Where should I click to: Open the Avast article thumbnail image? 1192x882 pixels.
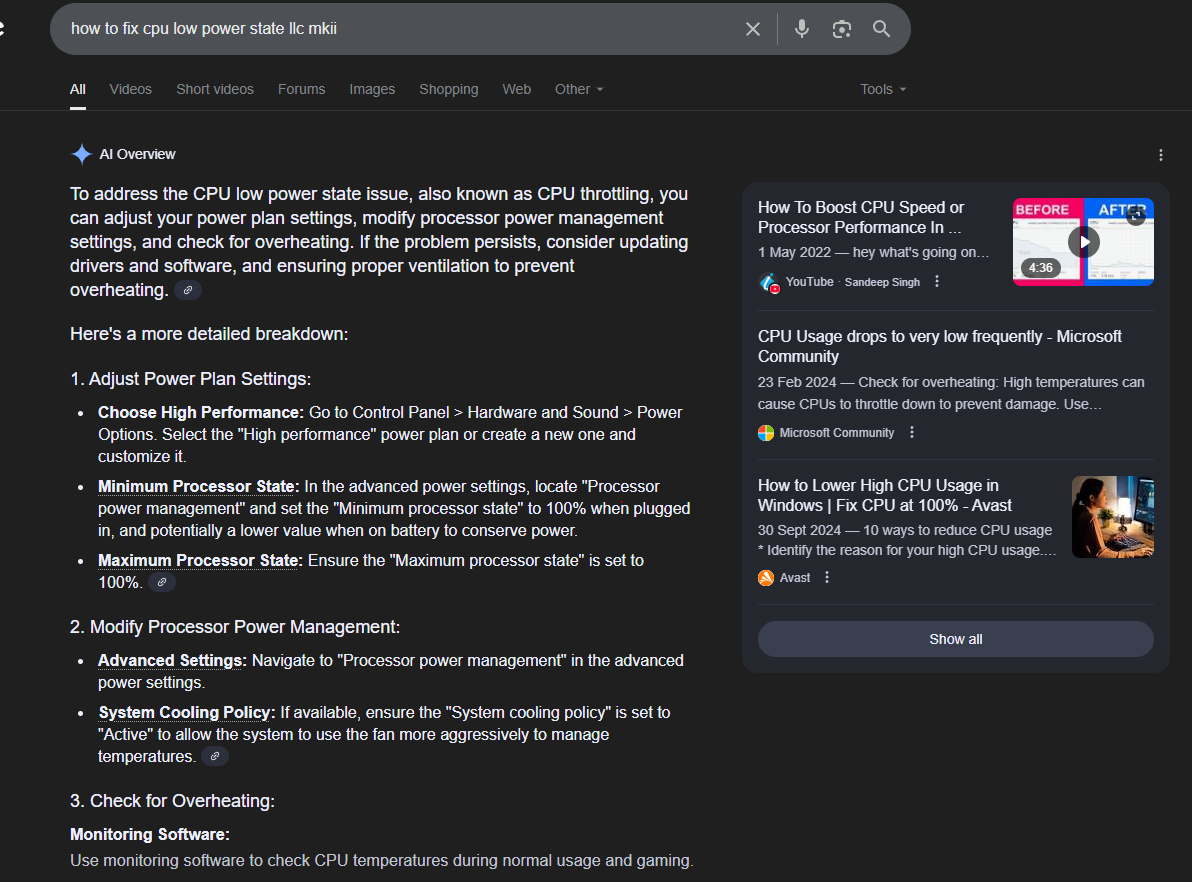1113,517
